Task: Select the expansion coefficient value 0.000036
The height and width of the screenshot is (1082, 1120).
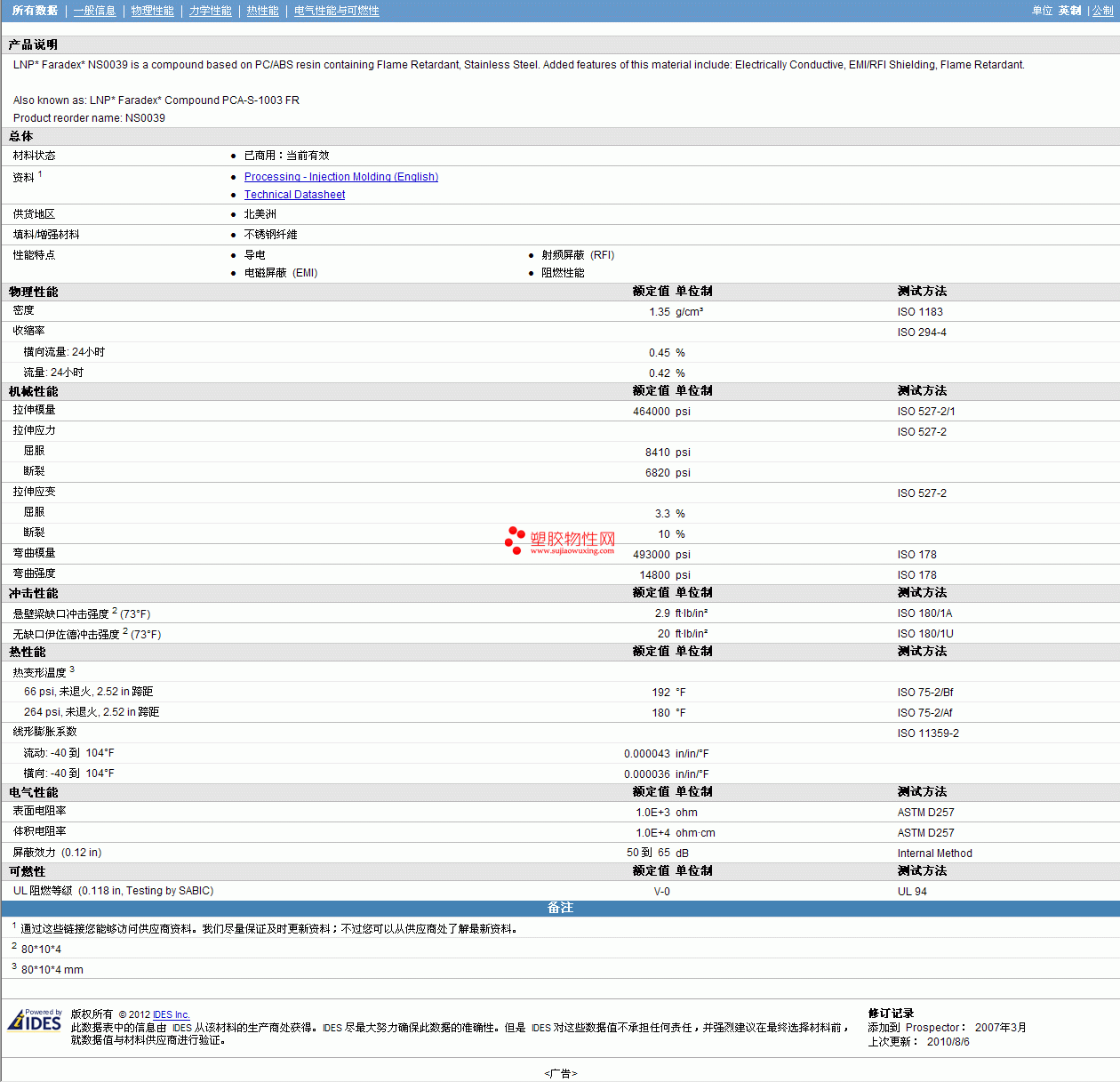Action: [647, 774]
